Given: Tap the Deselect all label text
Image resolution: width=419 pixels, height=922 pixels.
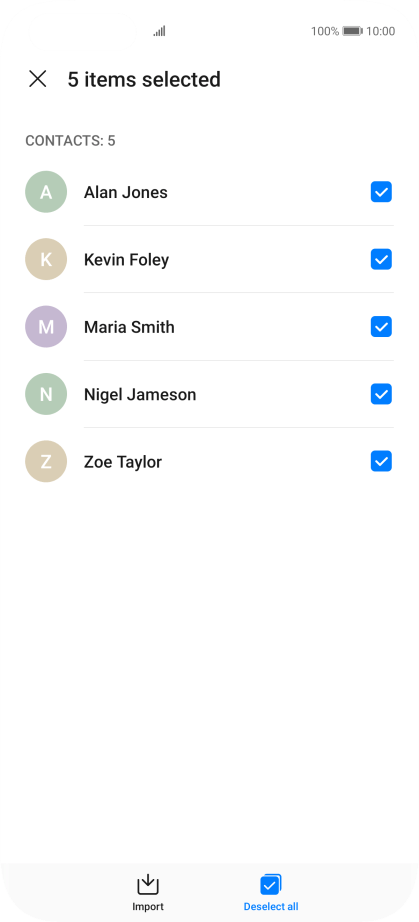Looking at the screenshot, I should click(271, 907).
